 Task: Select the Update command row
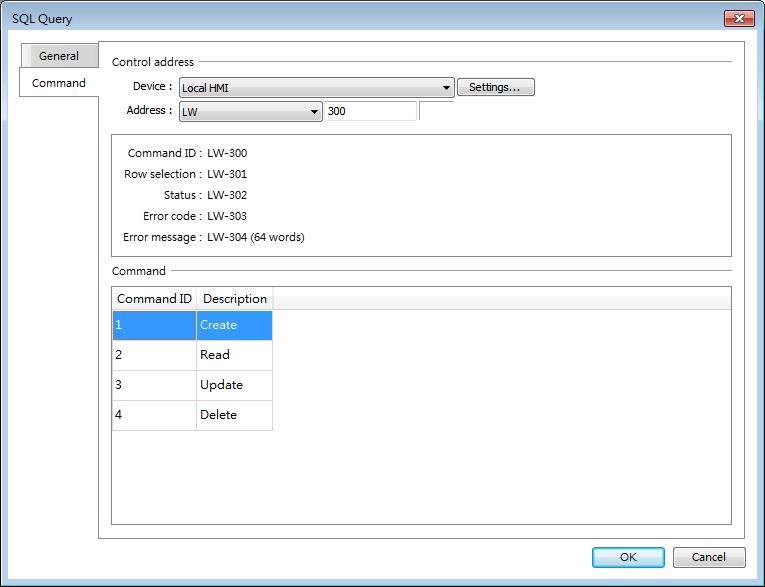pyautogui.click(x=192, y=385)
